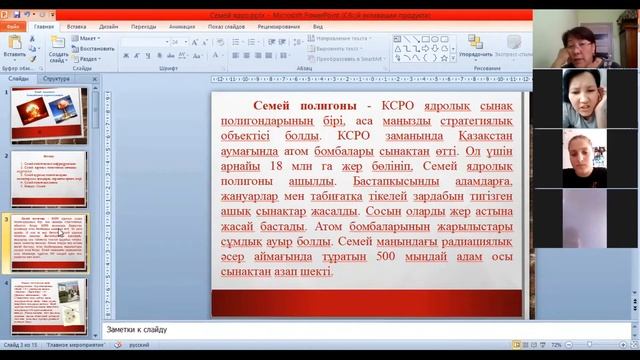Click Восстановить to reset slide layout
The image size is (640, 360).
(x=93, y=49)
